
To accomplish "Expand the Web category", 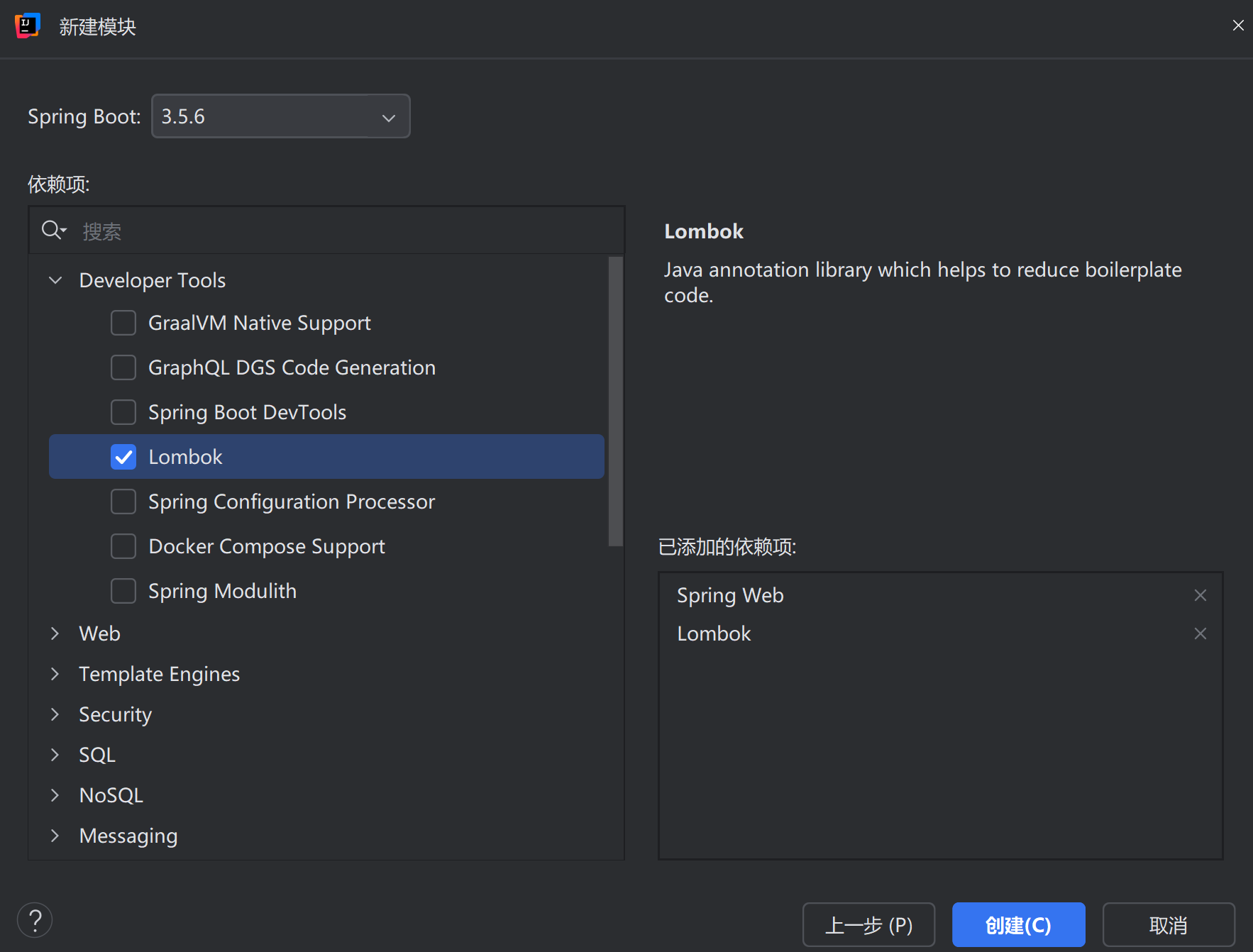I will click(55, 633).
